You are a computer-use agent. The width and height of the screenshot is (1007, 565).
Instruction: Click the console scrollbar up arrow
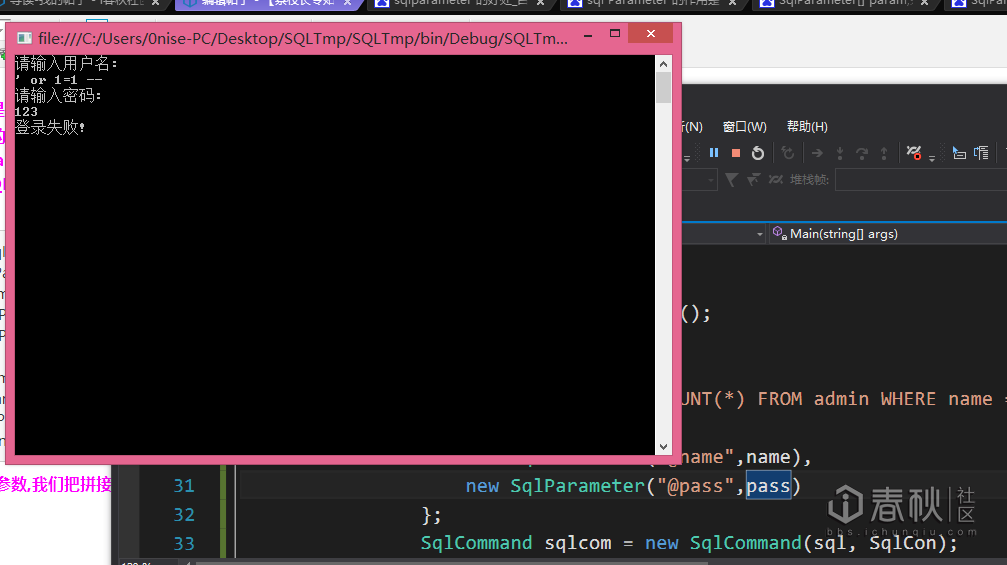[x=663, y=64]
